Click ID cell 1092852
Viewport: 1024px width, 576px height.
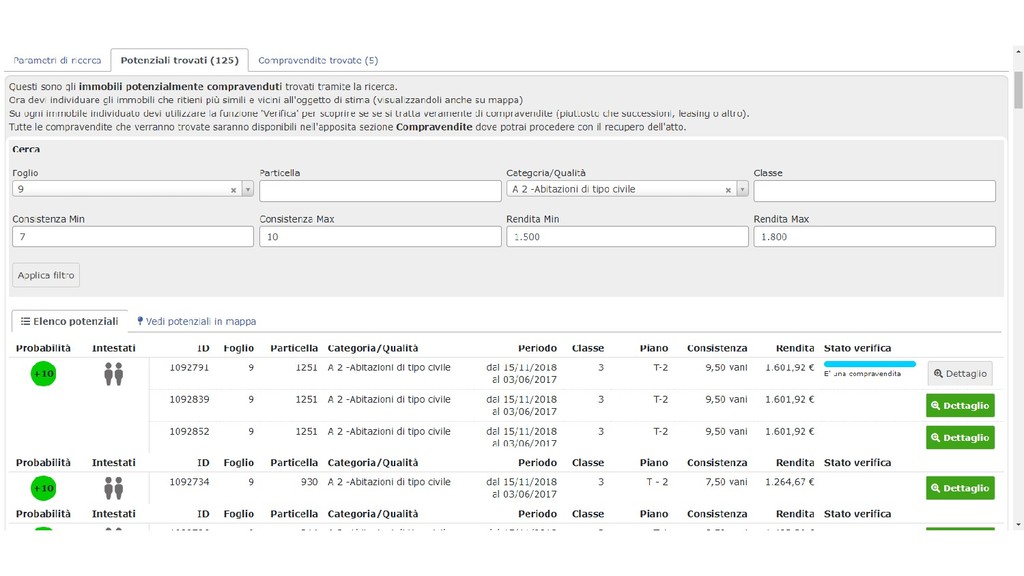[189, 432]
